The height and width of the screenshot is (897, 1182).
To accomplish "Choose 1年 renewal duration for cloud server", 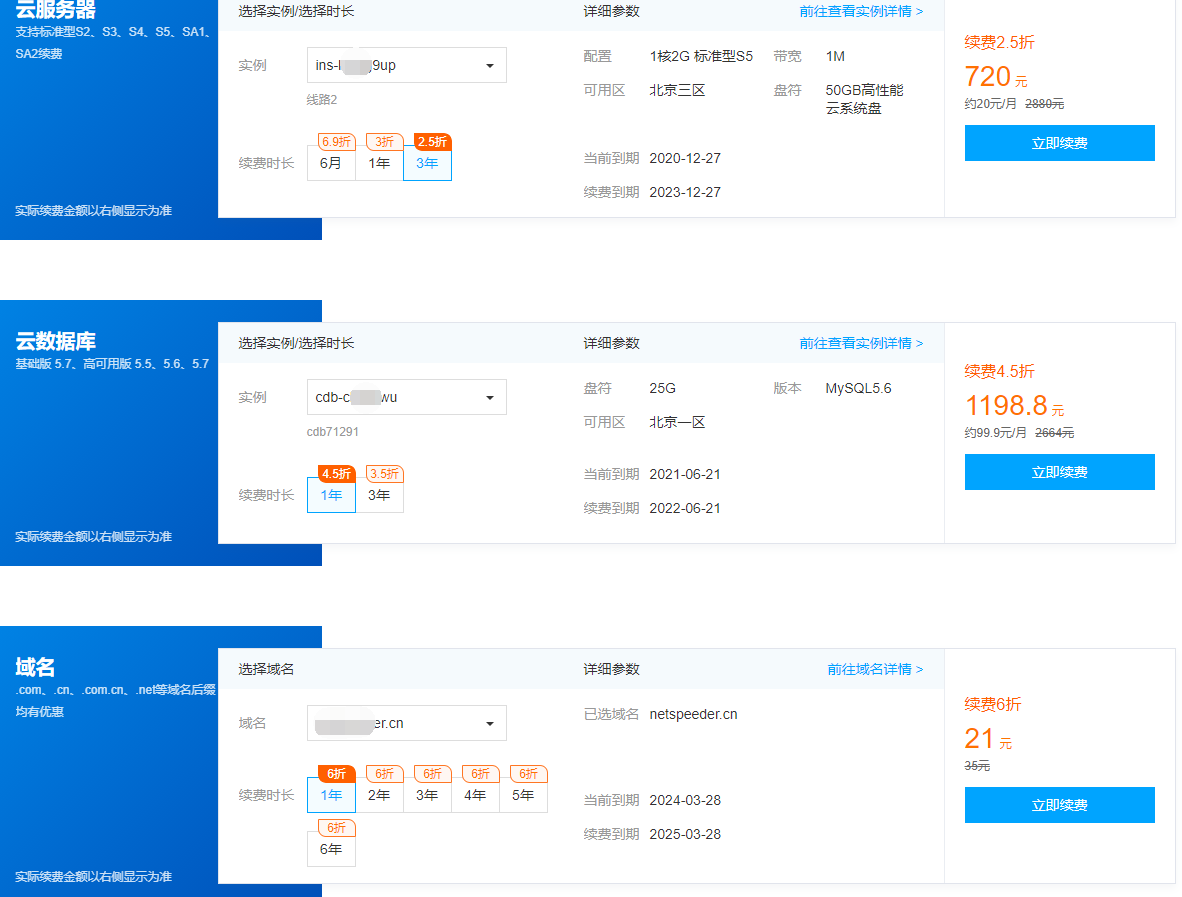I will click(379, 164).
